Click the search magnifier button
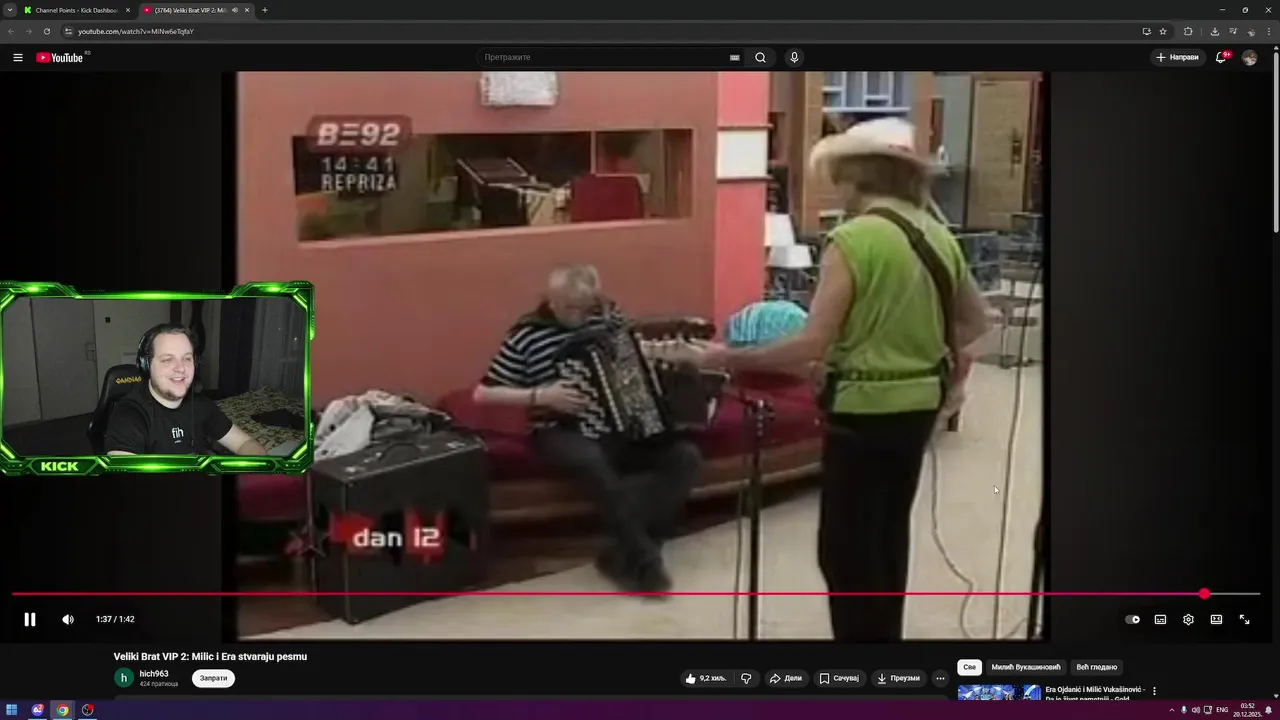 (760, 57)
